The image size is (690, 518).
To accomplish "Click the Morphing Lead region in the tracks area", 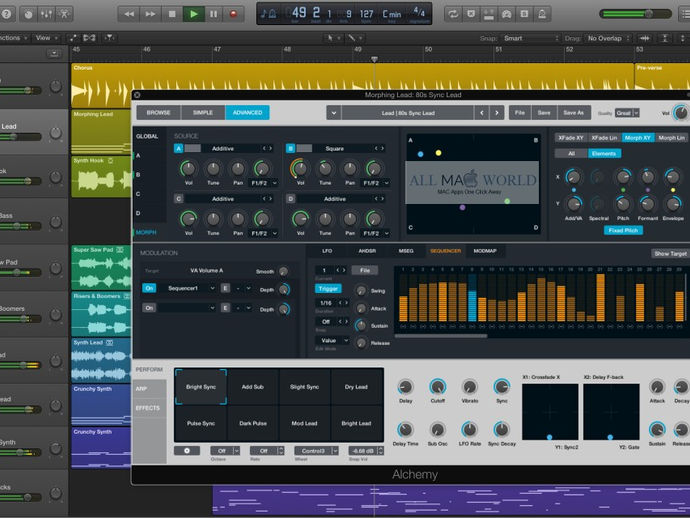I will pos(101,132).
